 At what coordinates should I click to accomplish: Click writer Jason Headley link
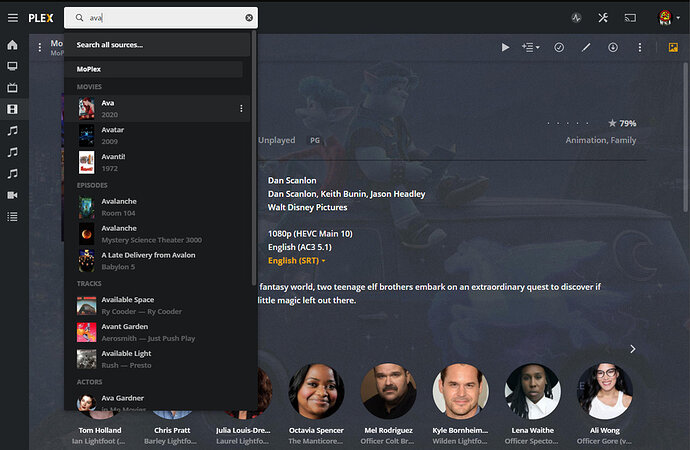(398, 194)
